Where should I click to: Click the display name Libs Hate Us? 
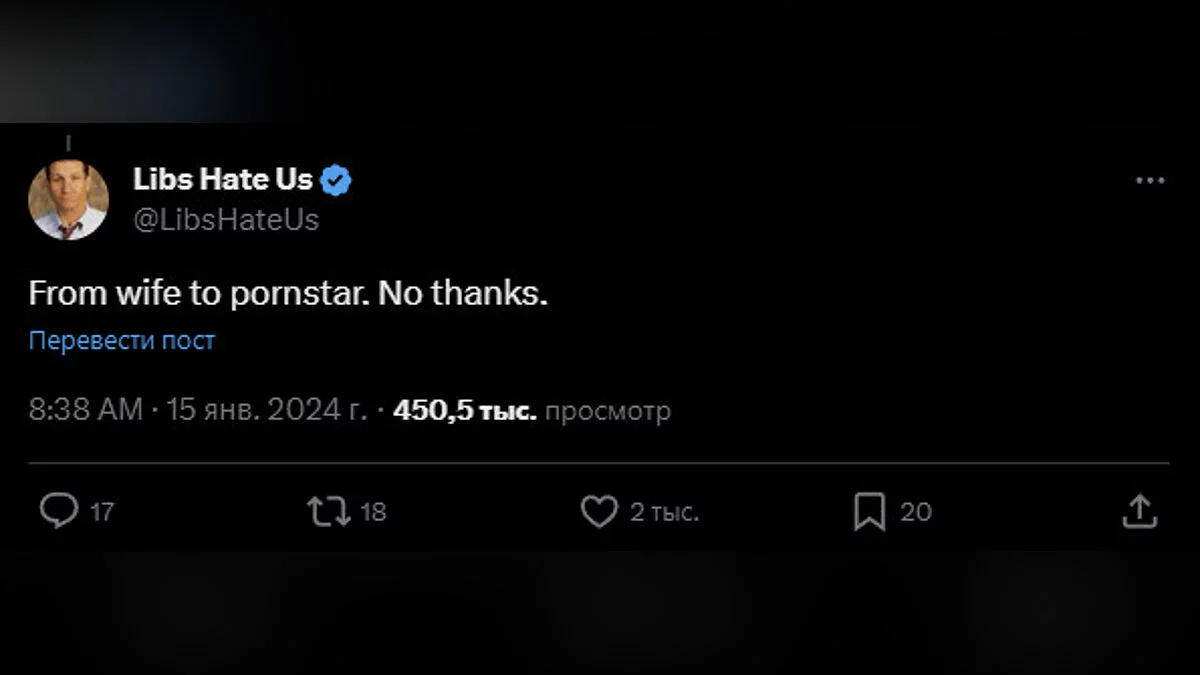tap(222, 180)
